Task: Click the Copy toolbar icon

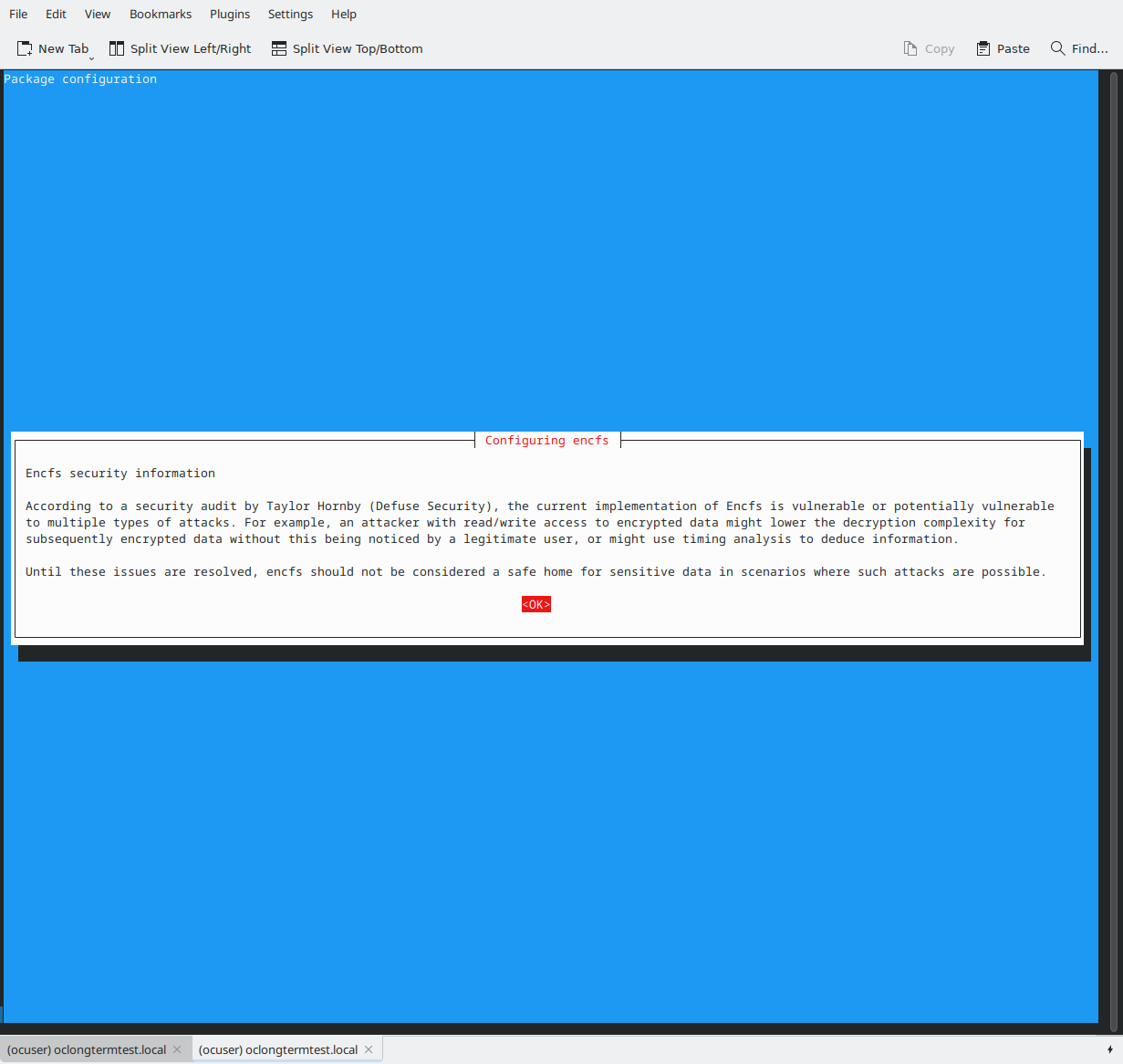Action: click(910, 48)
